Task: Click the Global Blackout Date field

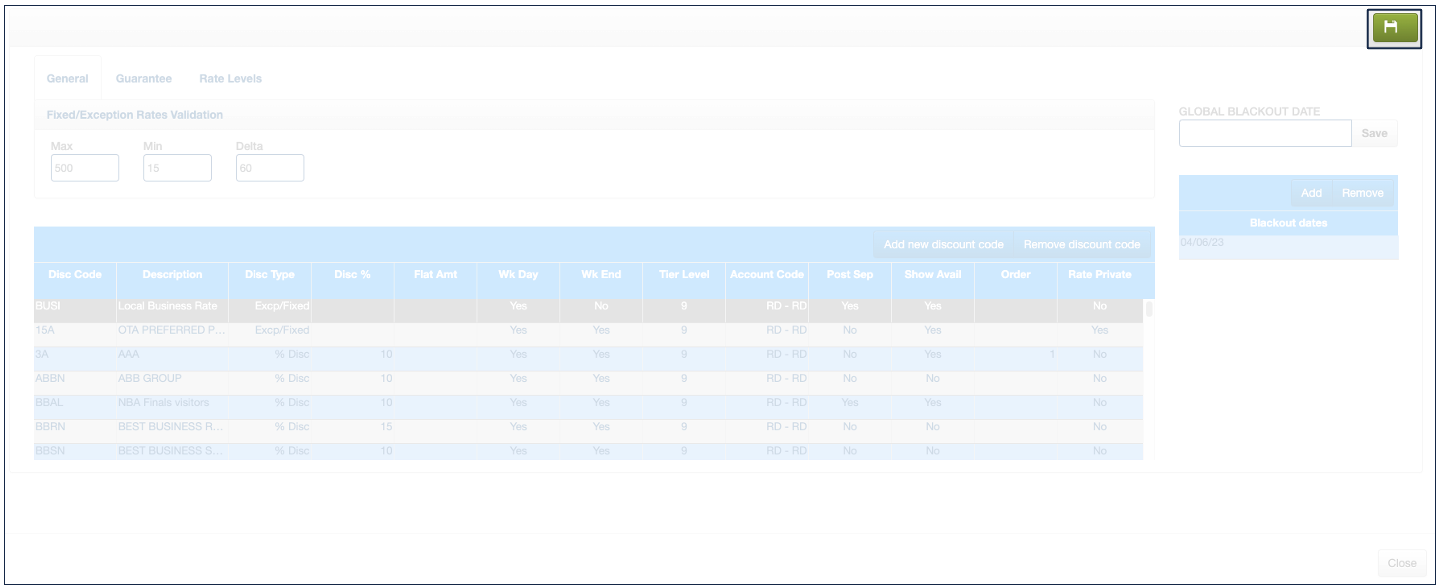Action: [1265, 134]
